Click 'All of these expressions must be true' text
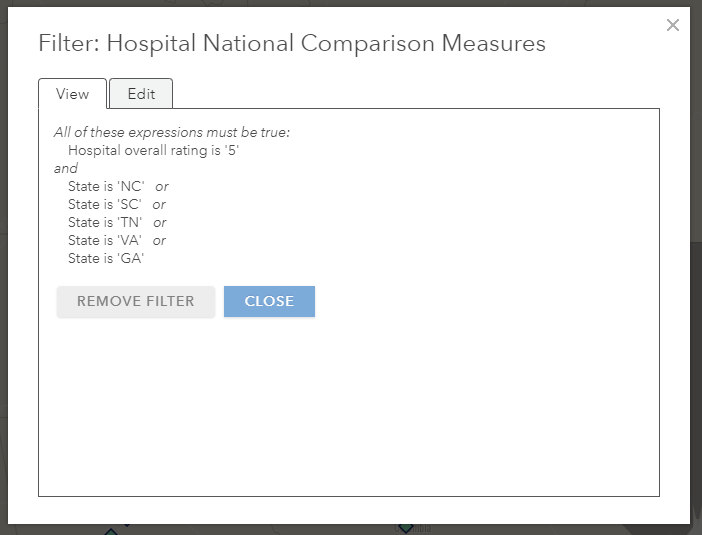Viewport: 702px width, 535px height. [172, 132]
